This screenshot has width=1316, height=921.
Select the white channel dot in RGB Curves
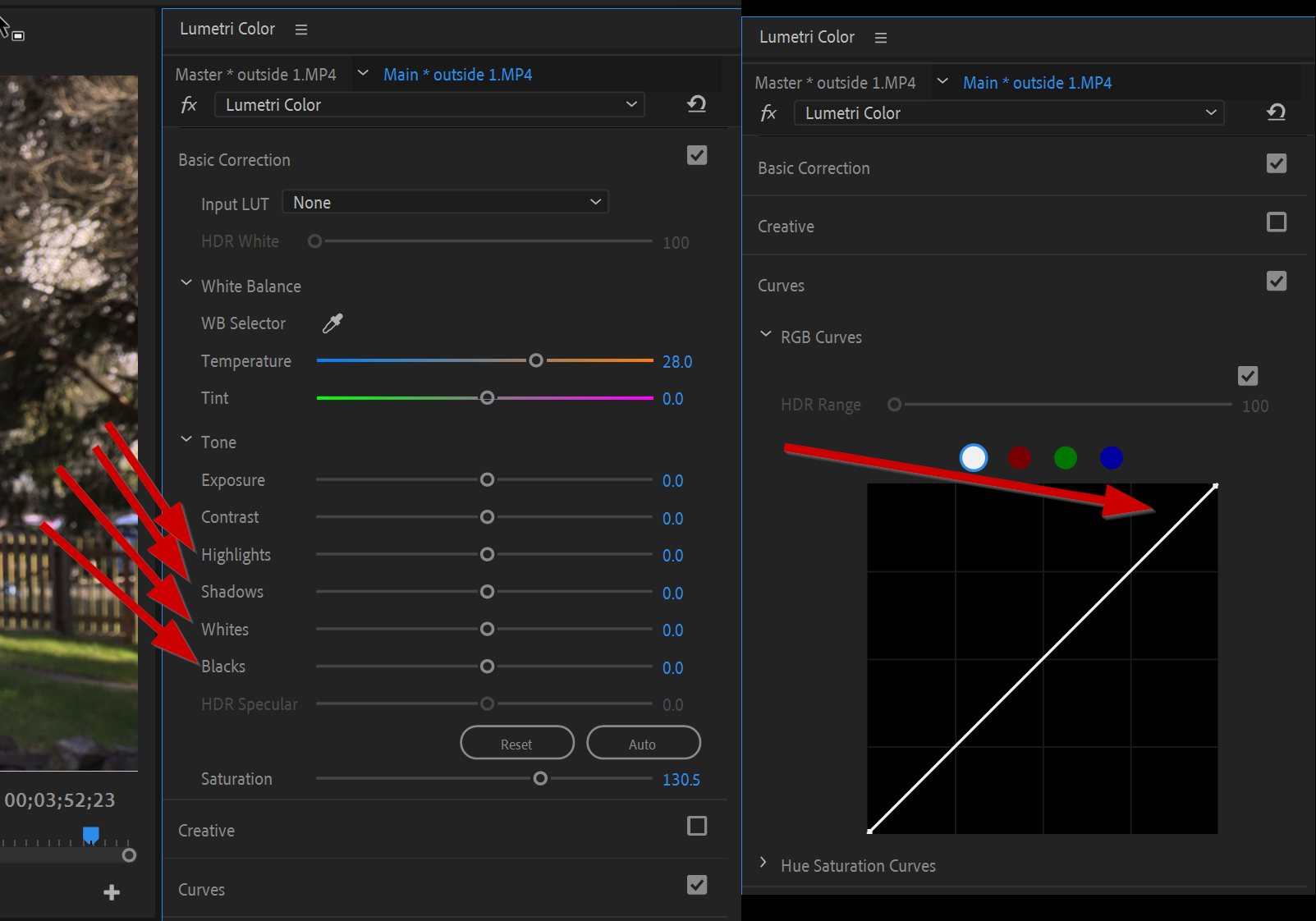(x=973, y=457)
